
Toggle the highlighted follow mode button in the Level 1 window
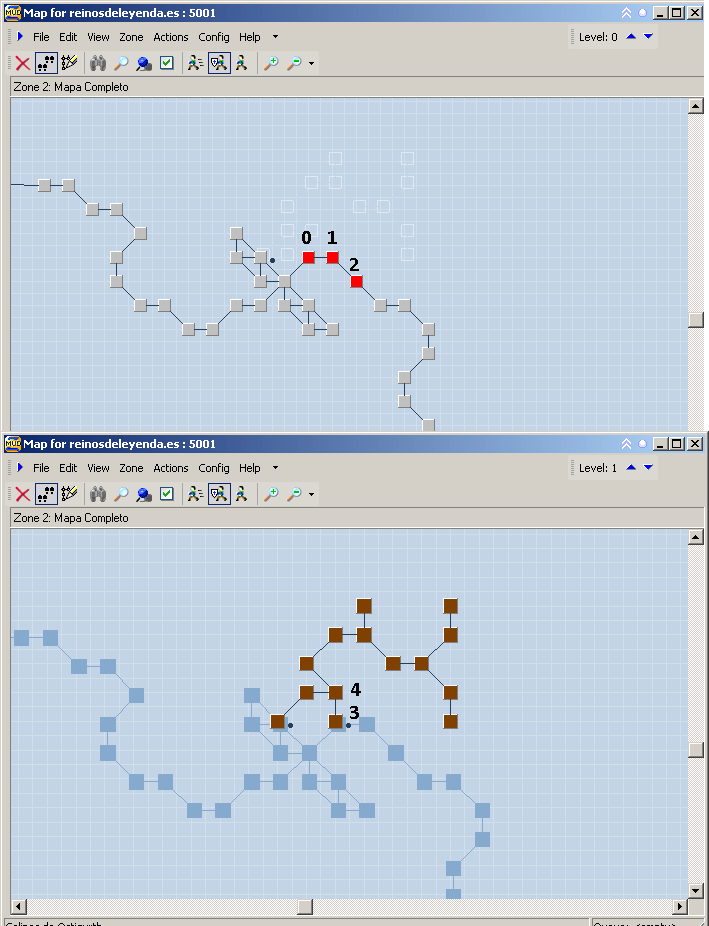point(218,494)
